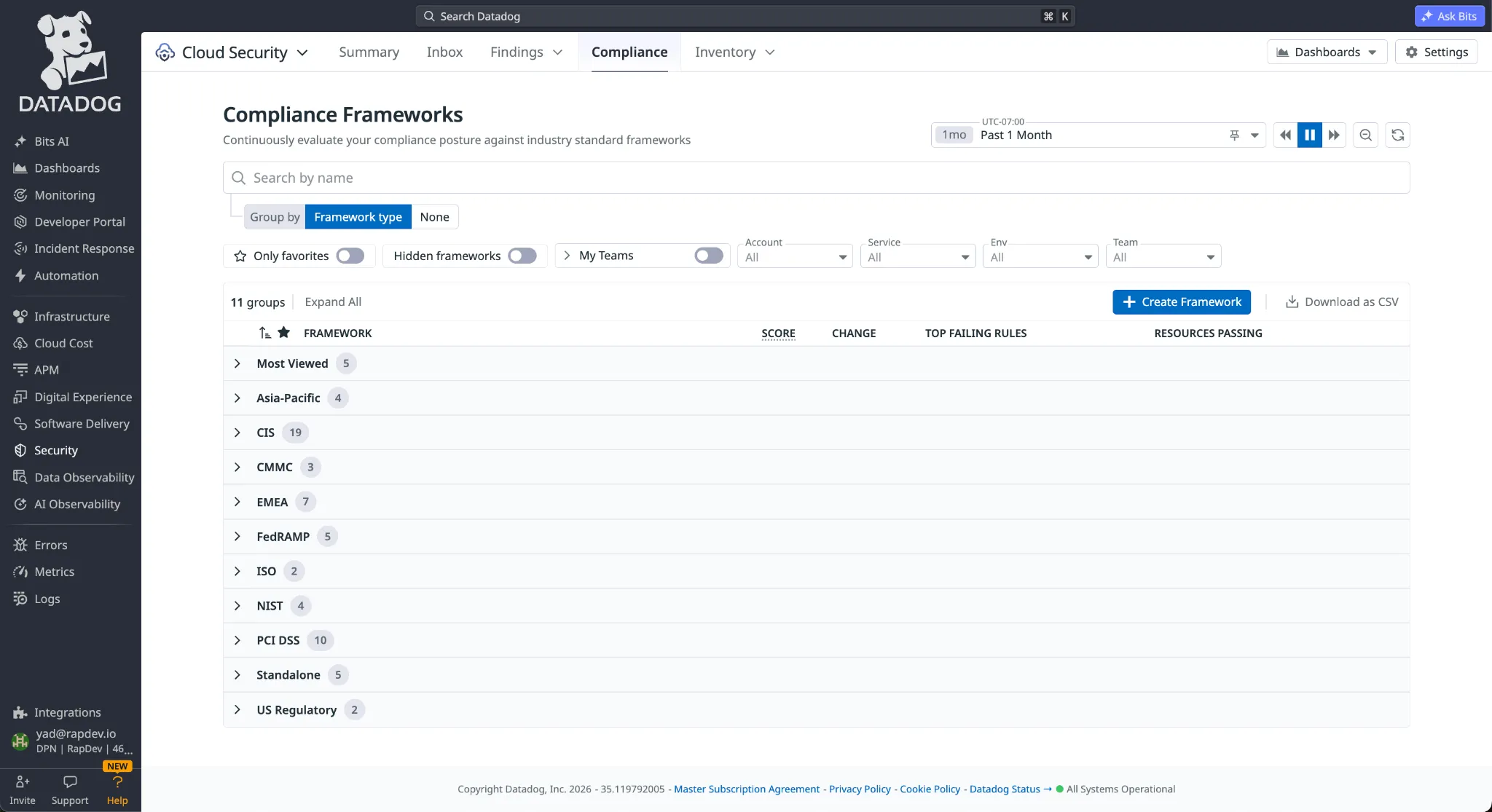Go to Monitoring in the sidebar

54,195
